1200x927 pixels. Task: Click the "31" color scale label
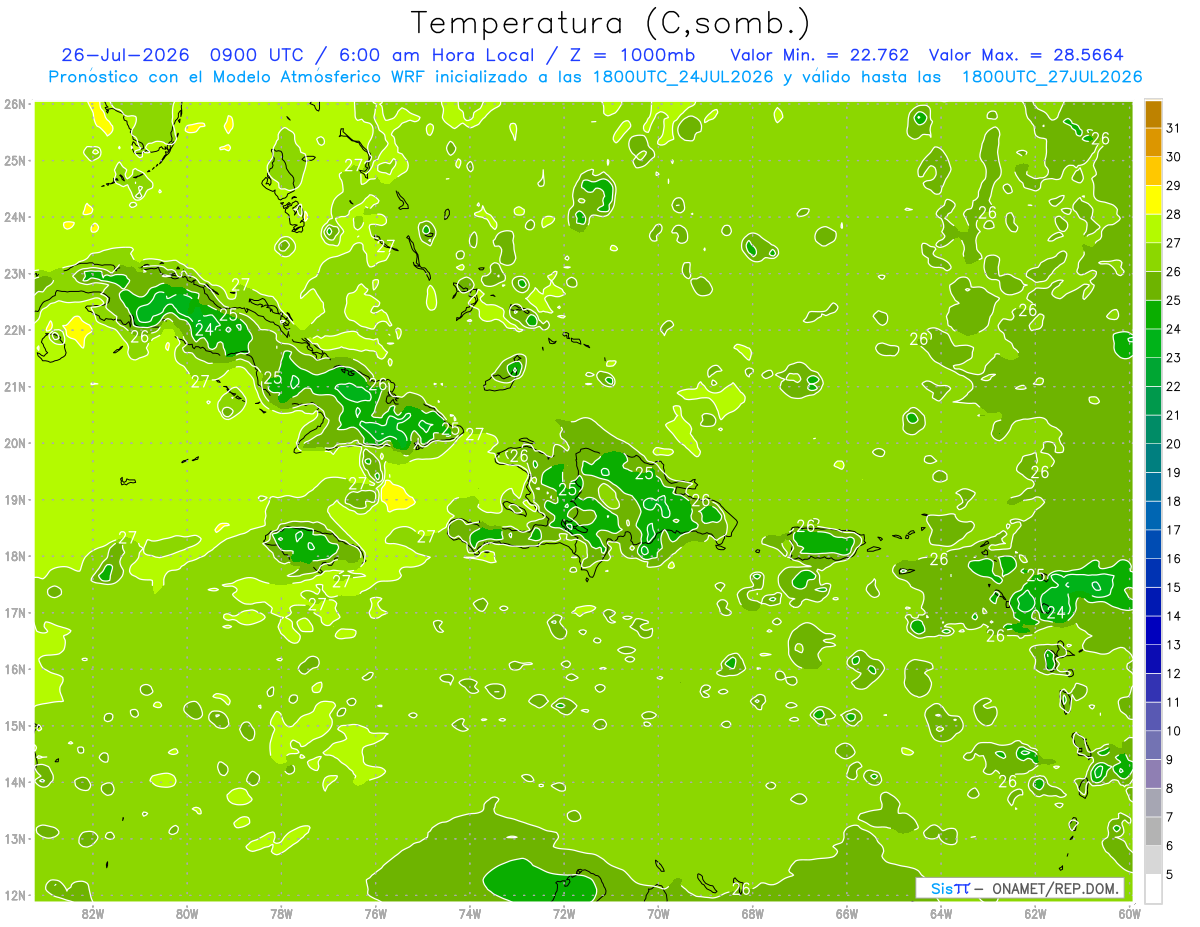point(1174,129)
